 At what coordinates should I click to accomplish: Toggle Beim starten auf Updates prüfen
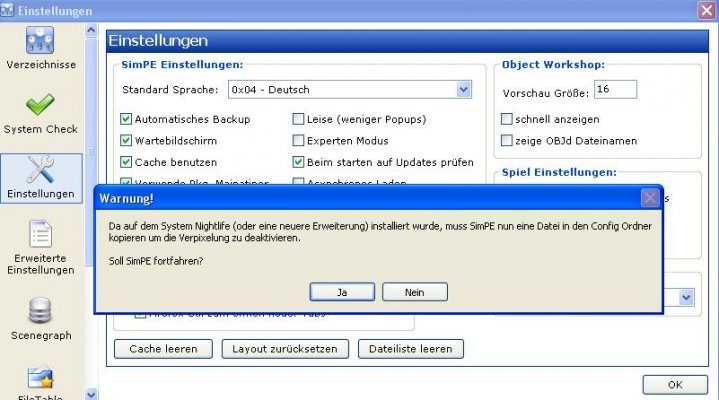[298, 162]
